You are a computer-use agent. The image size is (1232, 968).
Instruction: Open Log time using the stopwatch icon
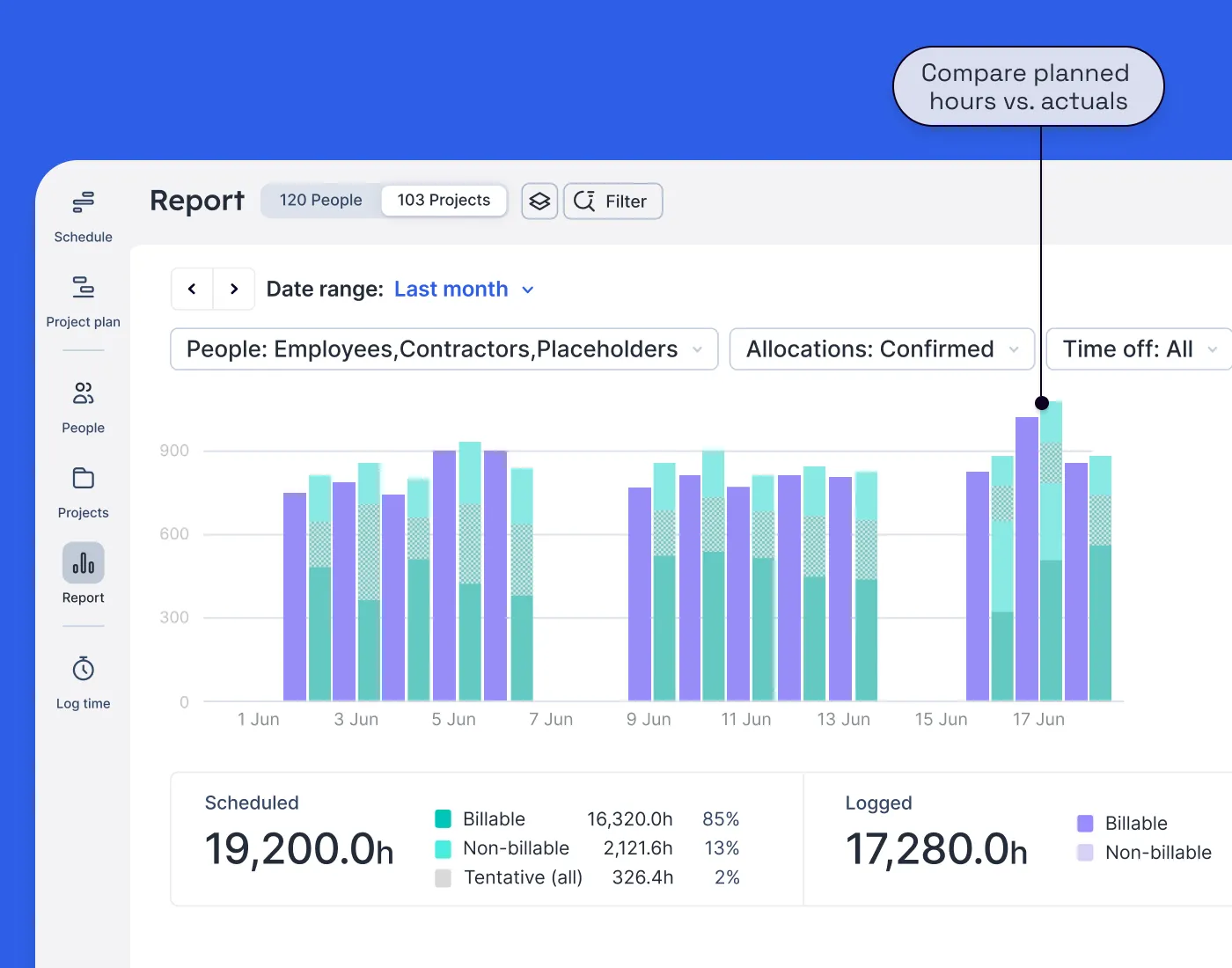pos(82,669)
